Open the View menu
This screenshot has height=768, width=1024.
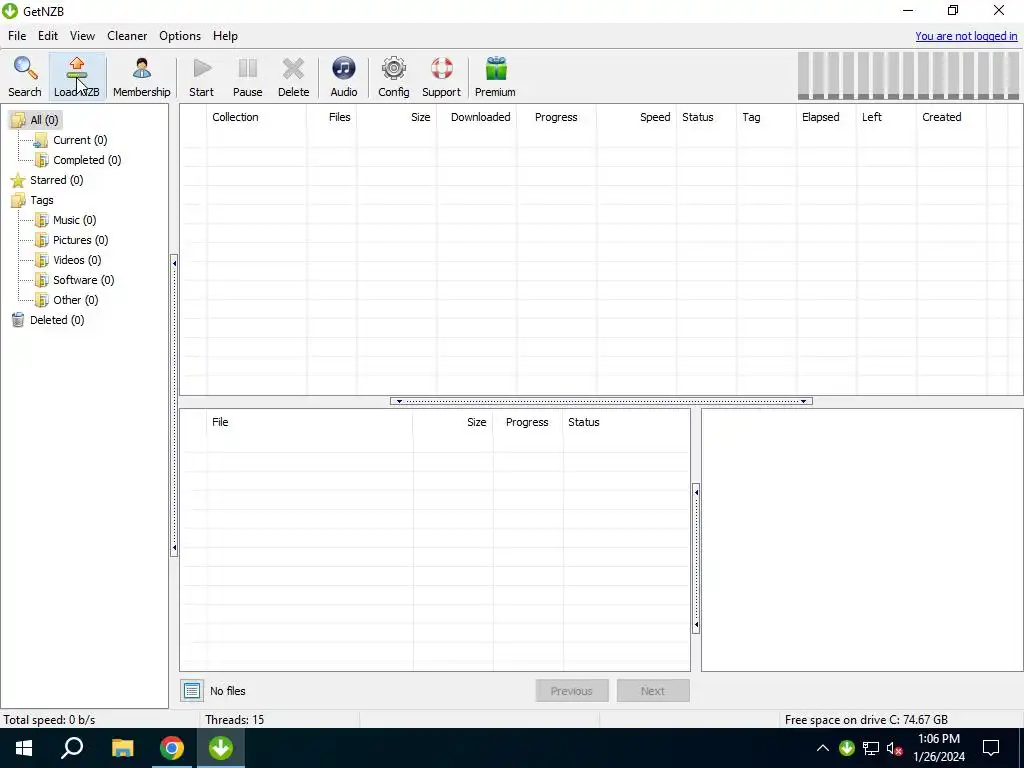tap(82, 36)
